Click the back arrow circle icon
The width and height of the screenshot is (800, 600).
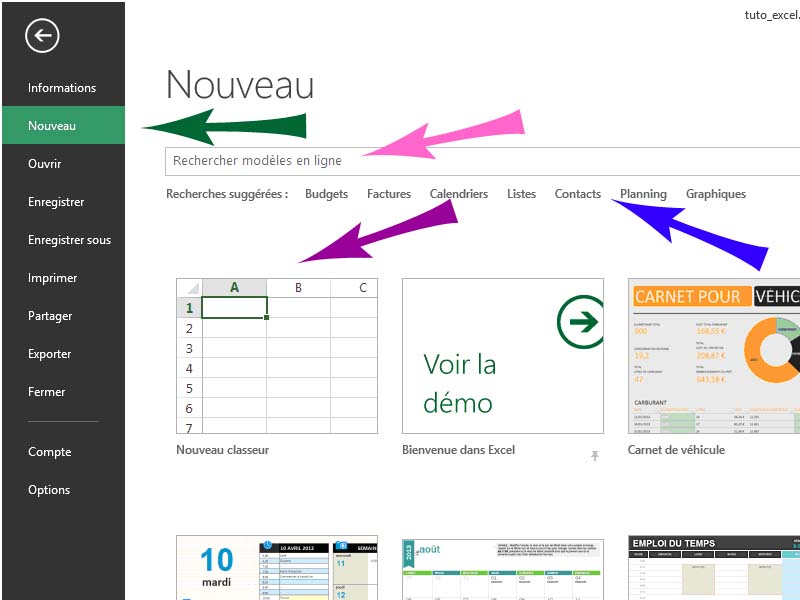click(x=42, y=36)
